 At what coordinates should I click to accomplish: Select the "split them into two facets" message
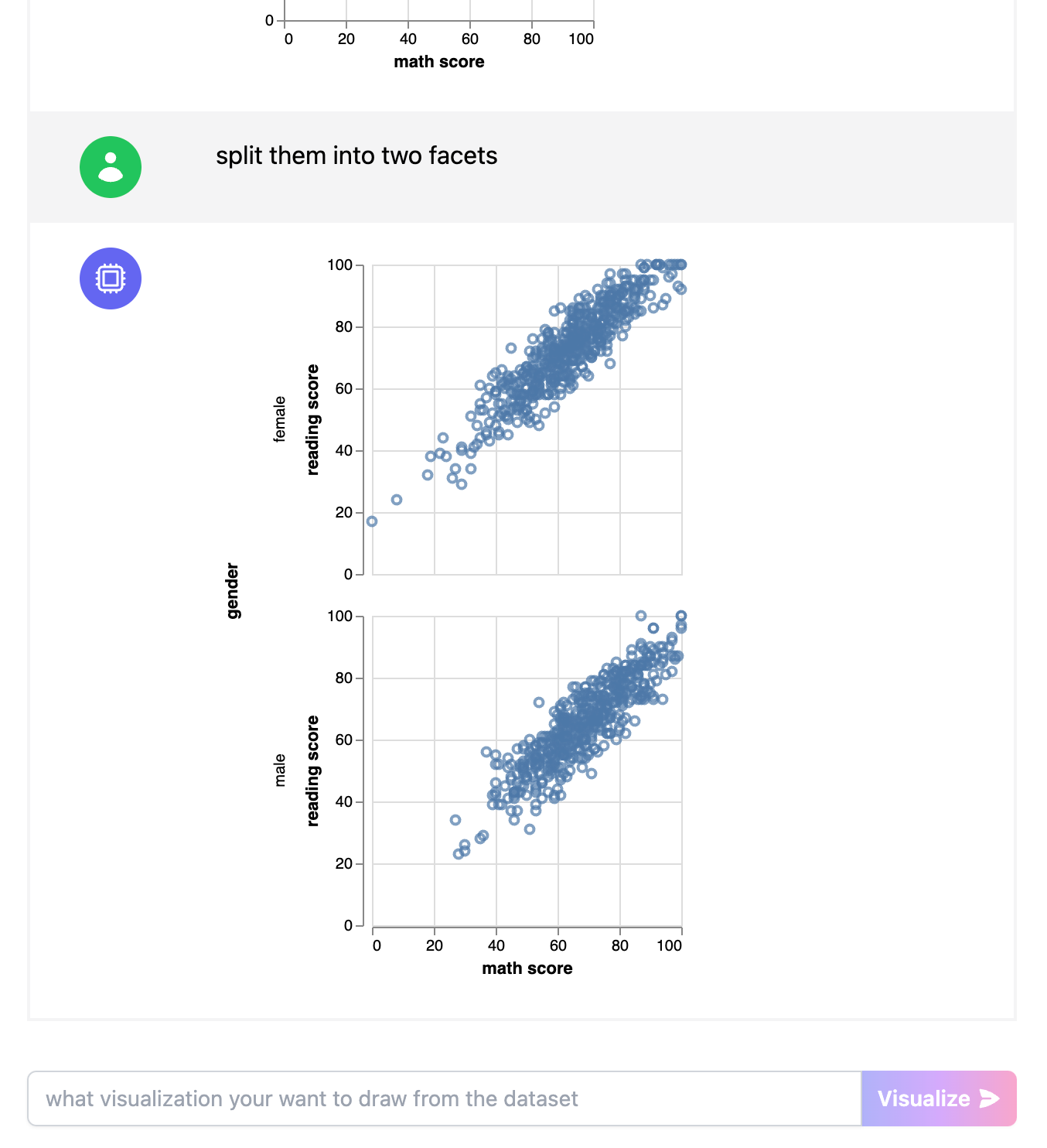point(356,155)
